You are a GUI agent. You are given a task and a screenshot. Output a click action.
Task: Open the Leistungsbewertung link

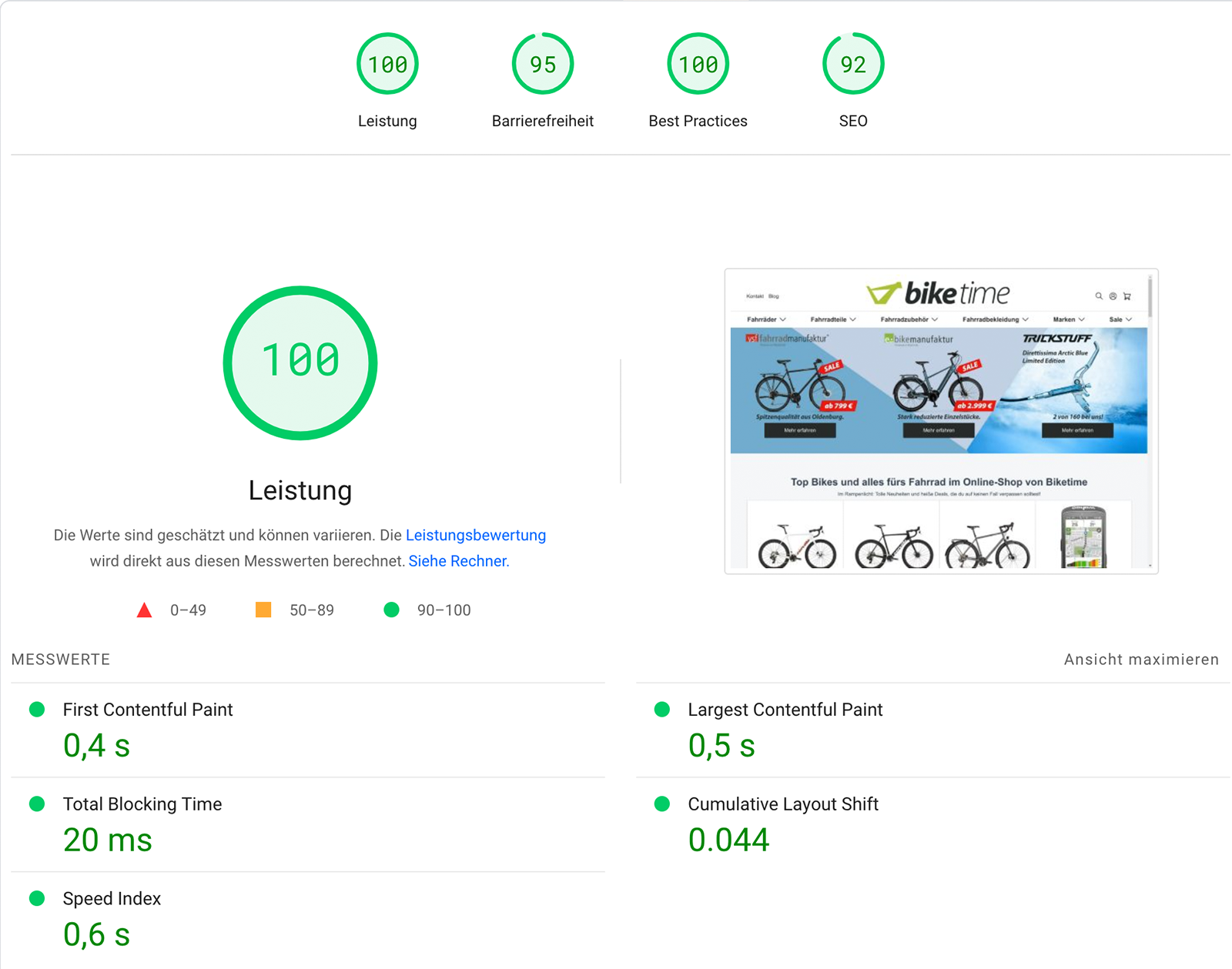475,535
